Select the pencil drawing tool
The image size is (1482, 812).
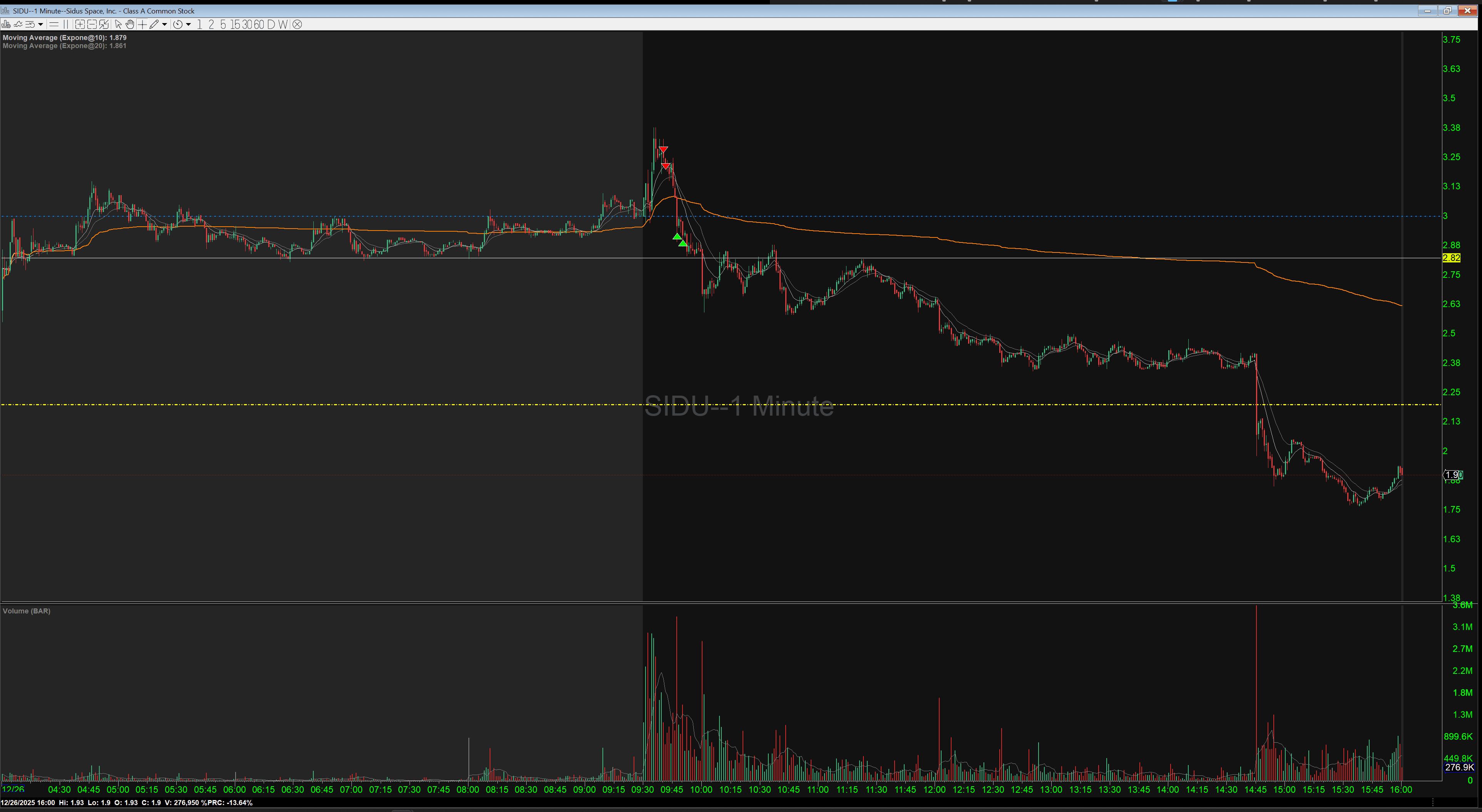pos(154,24)
